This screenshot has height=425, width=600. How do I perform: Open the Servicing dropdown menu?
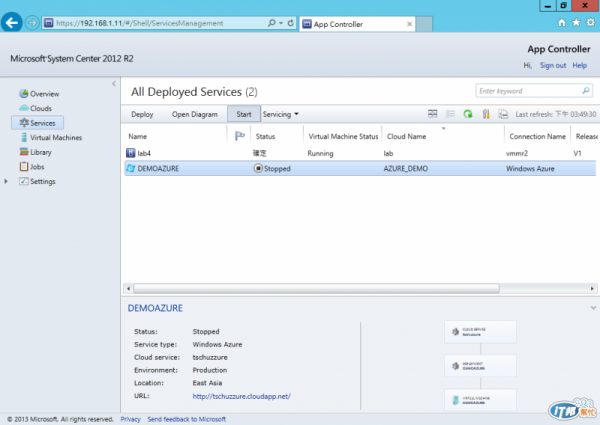point(280,114)
